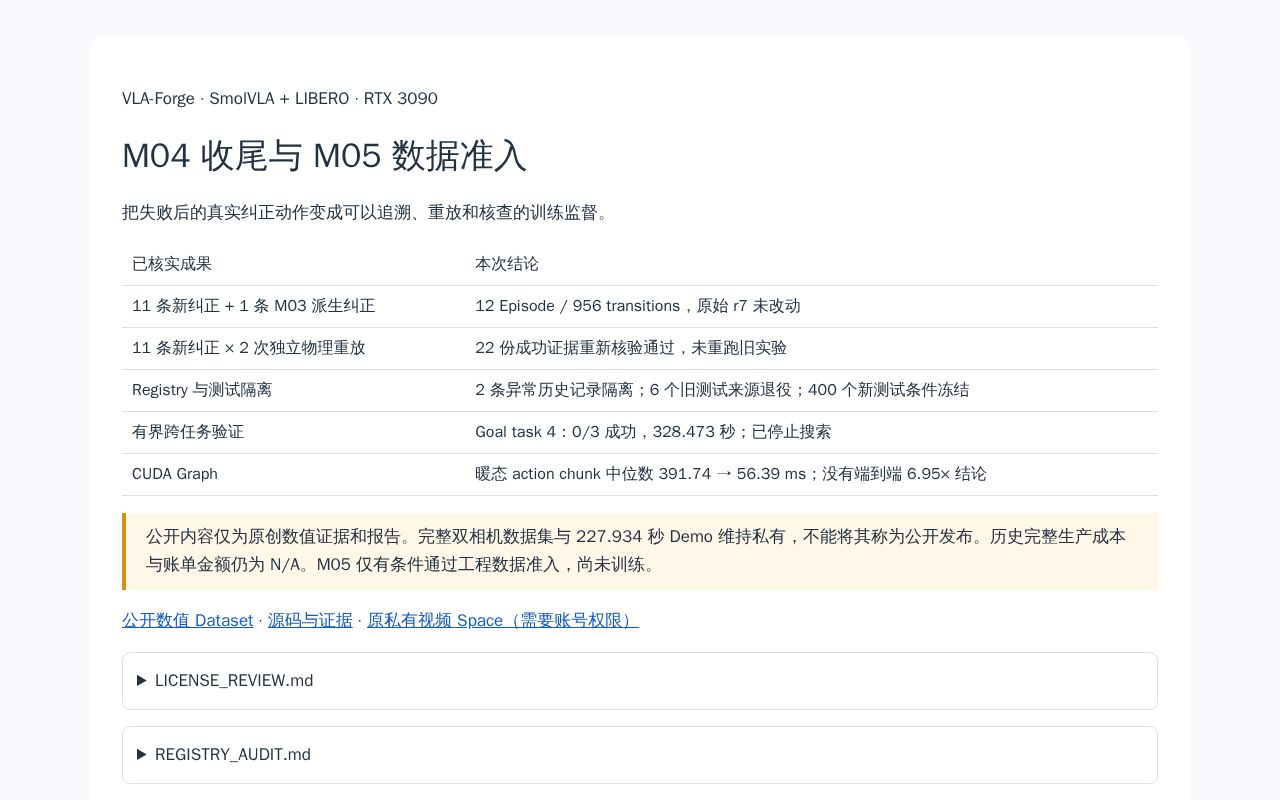Viewport: 1280px width, 800px height.
Task: Click the cell 11 条新纠正 × 2 次独立物理重放
Action: coord(293,348)
